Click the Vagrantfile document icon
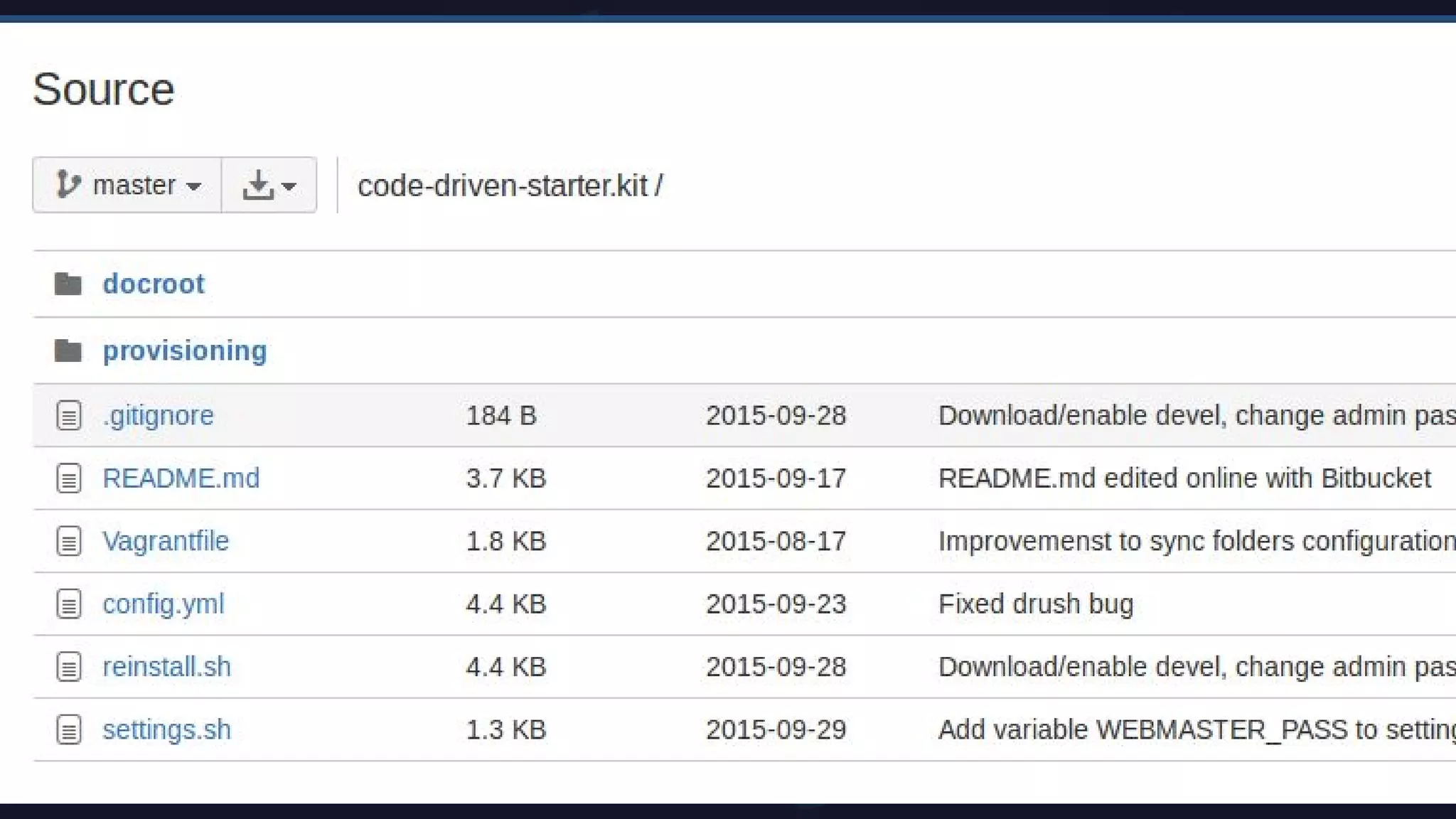Viewport: 1456px width, 819px height. [69, 541]
